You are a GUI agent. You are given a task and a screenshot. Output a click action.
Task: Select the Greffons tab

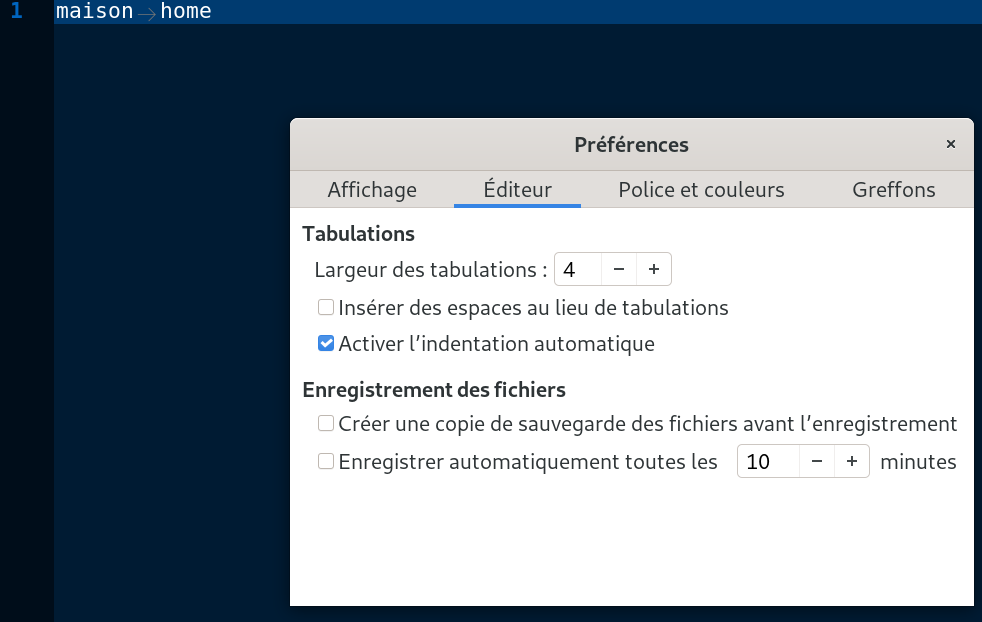(x=893, y=189)
